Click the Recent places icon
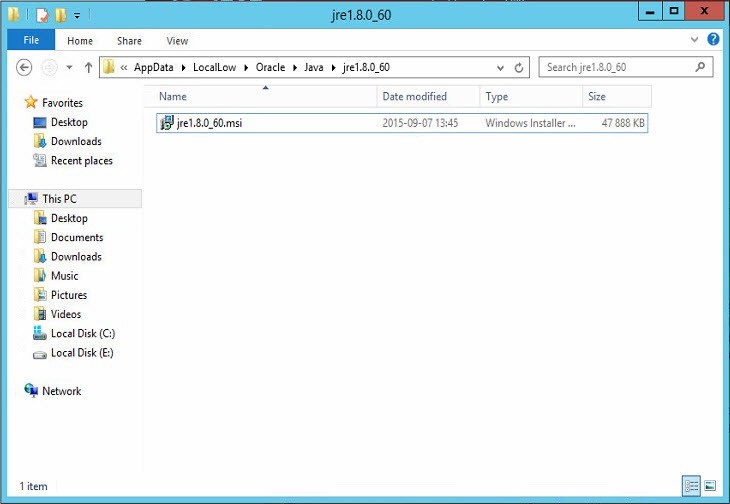The width and height of the screenshot is (730, 504). click(40, 161)
